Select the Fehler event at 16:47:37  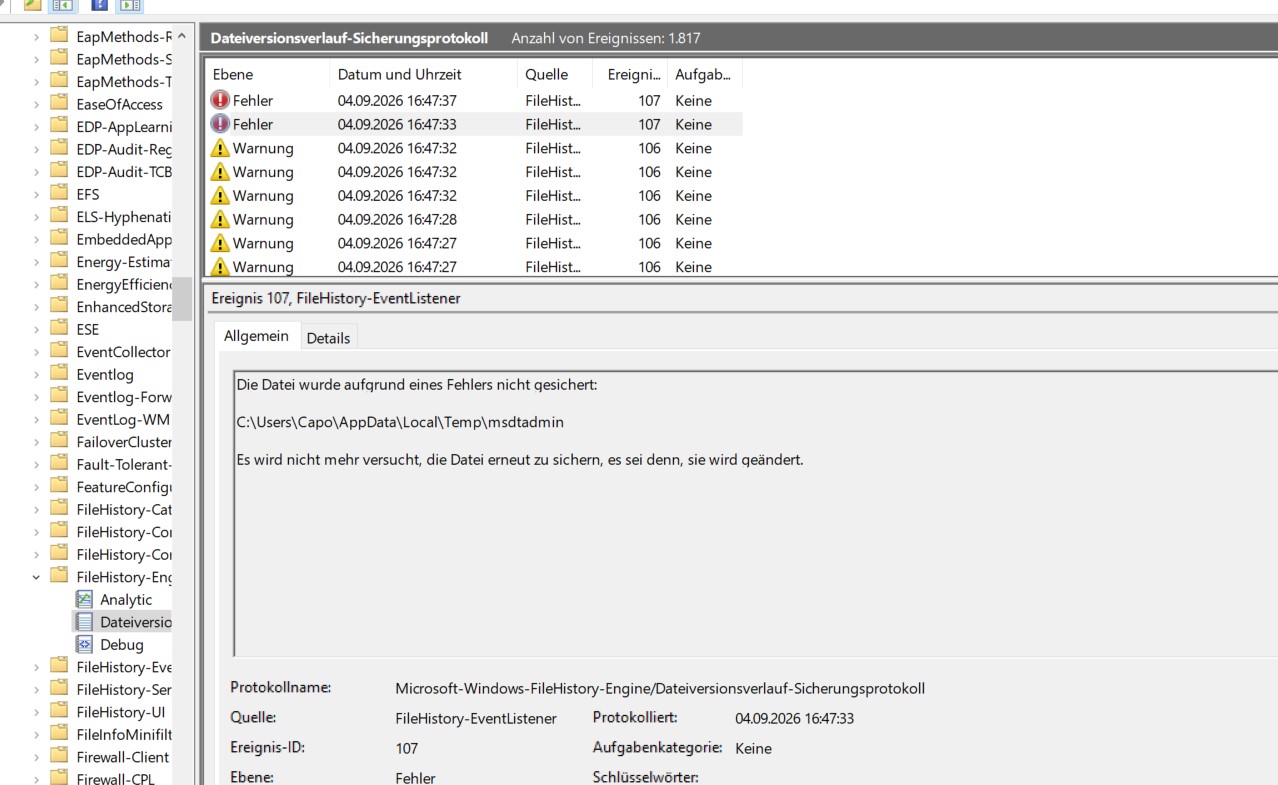point(473,101)
